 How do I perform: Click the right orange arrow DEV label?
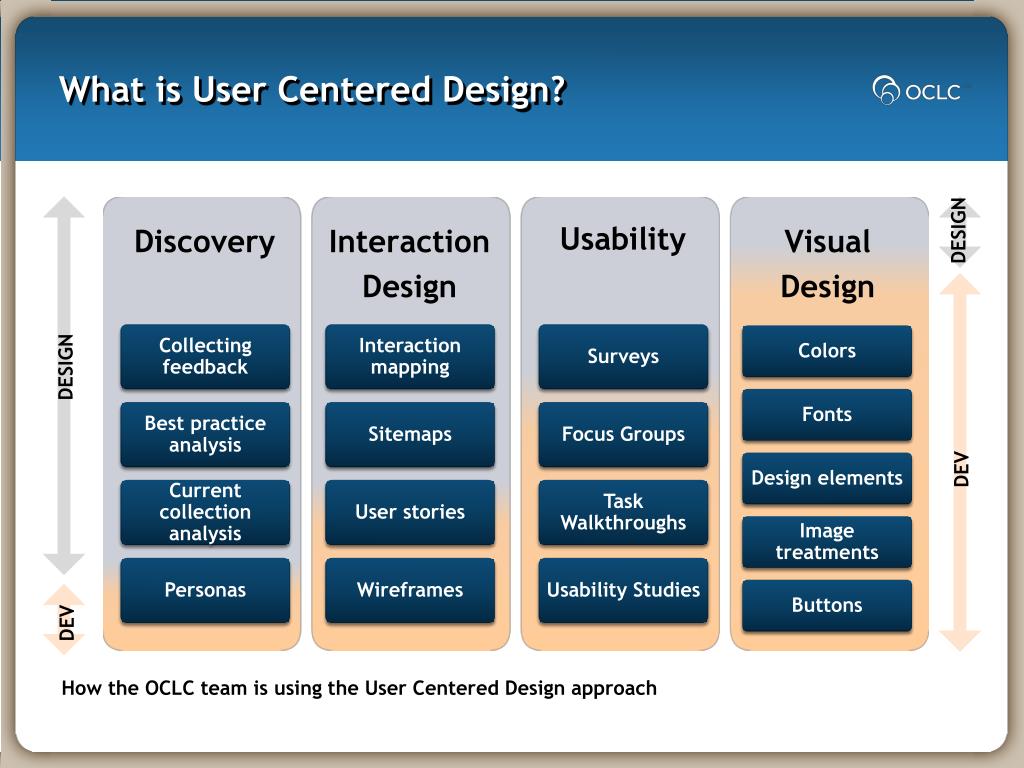tap(961, 470)
